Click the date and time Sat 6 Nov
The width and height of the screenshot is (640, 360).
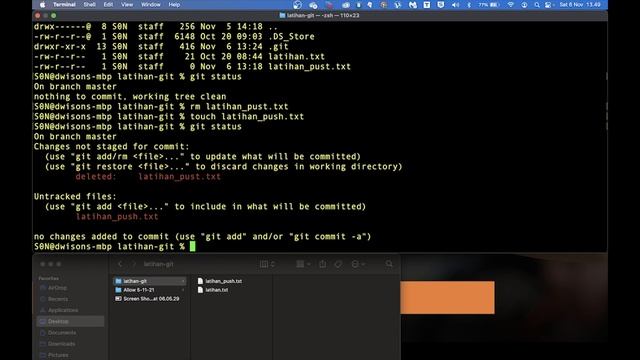[x=580, y=5]
